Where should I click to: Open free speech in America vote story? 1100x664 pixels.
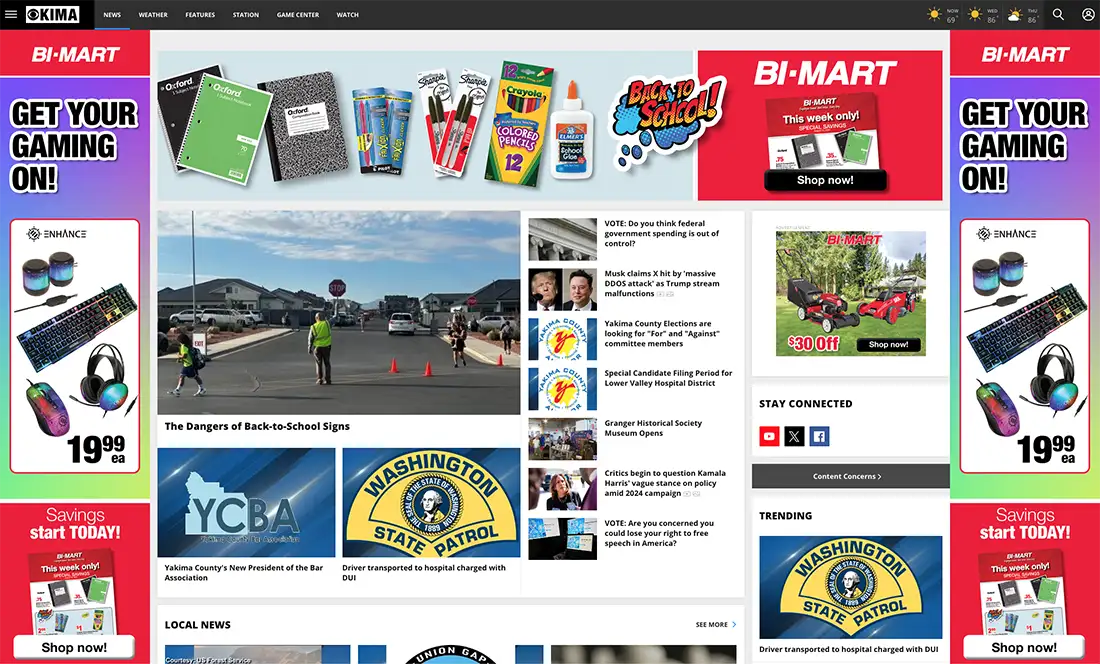click(659, 533)
